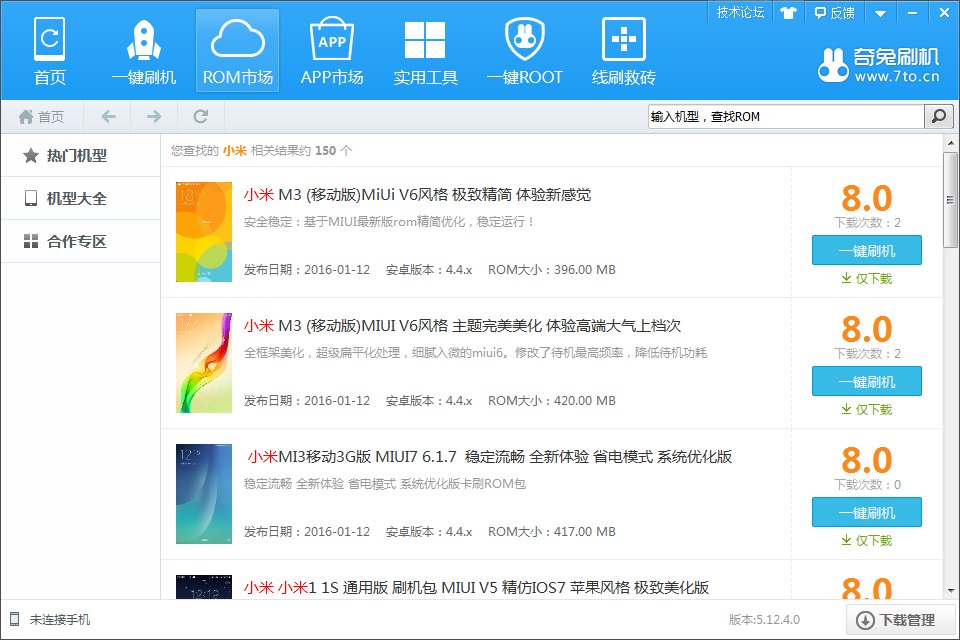Click the vertical scrollbar thumb
The height and width of the screenshot is (640, 960).
(x=951, y=200)
